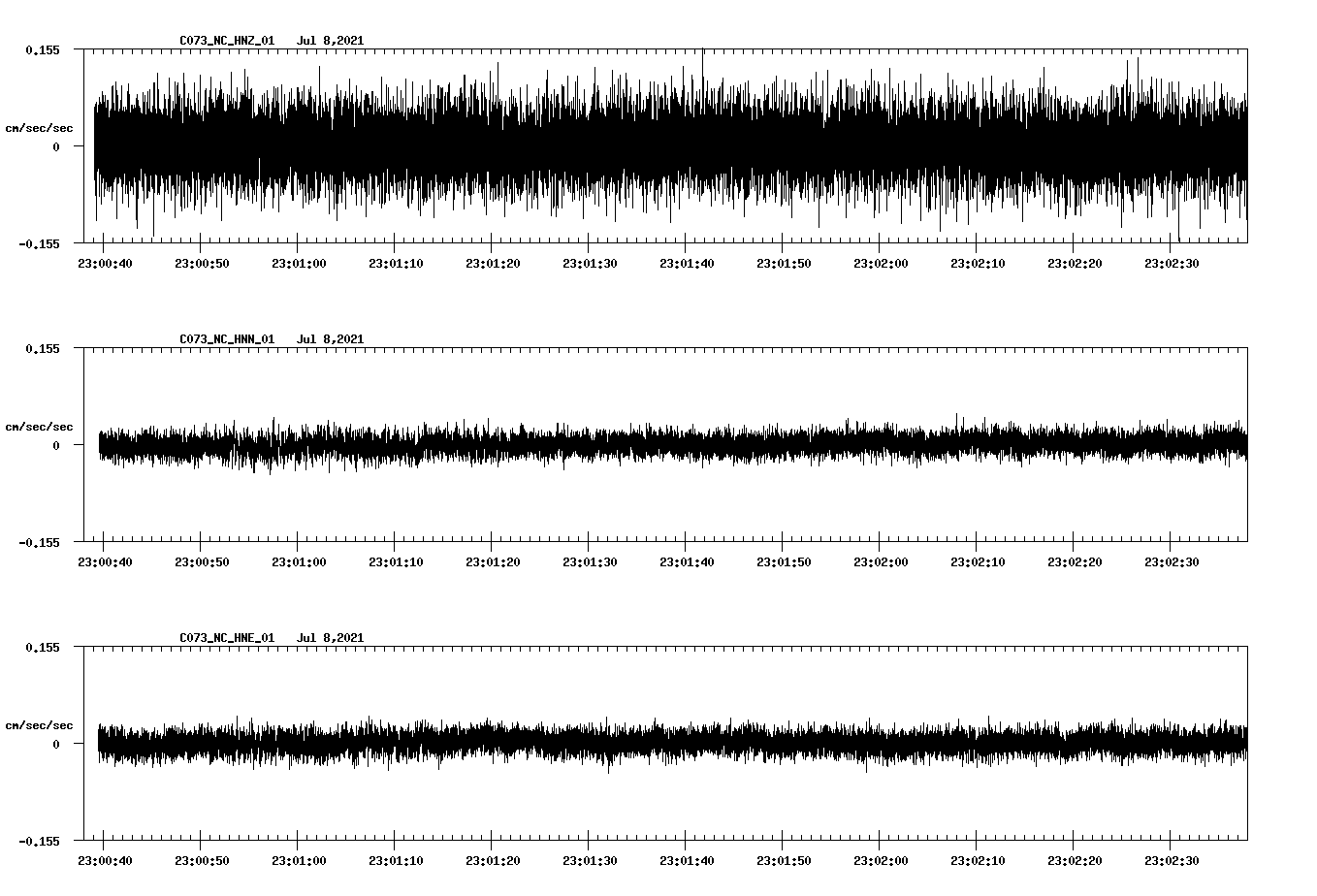The width and height of the screenshot is (1317, 896).
Task: Click the Jul 8,2021 date on HNZ plot
Action: click(x=331, y=41)
